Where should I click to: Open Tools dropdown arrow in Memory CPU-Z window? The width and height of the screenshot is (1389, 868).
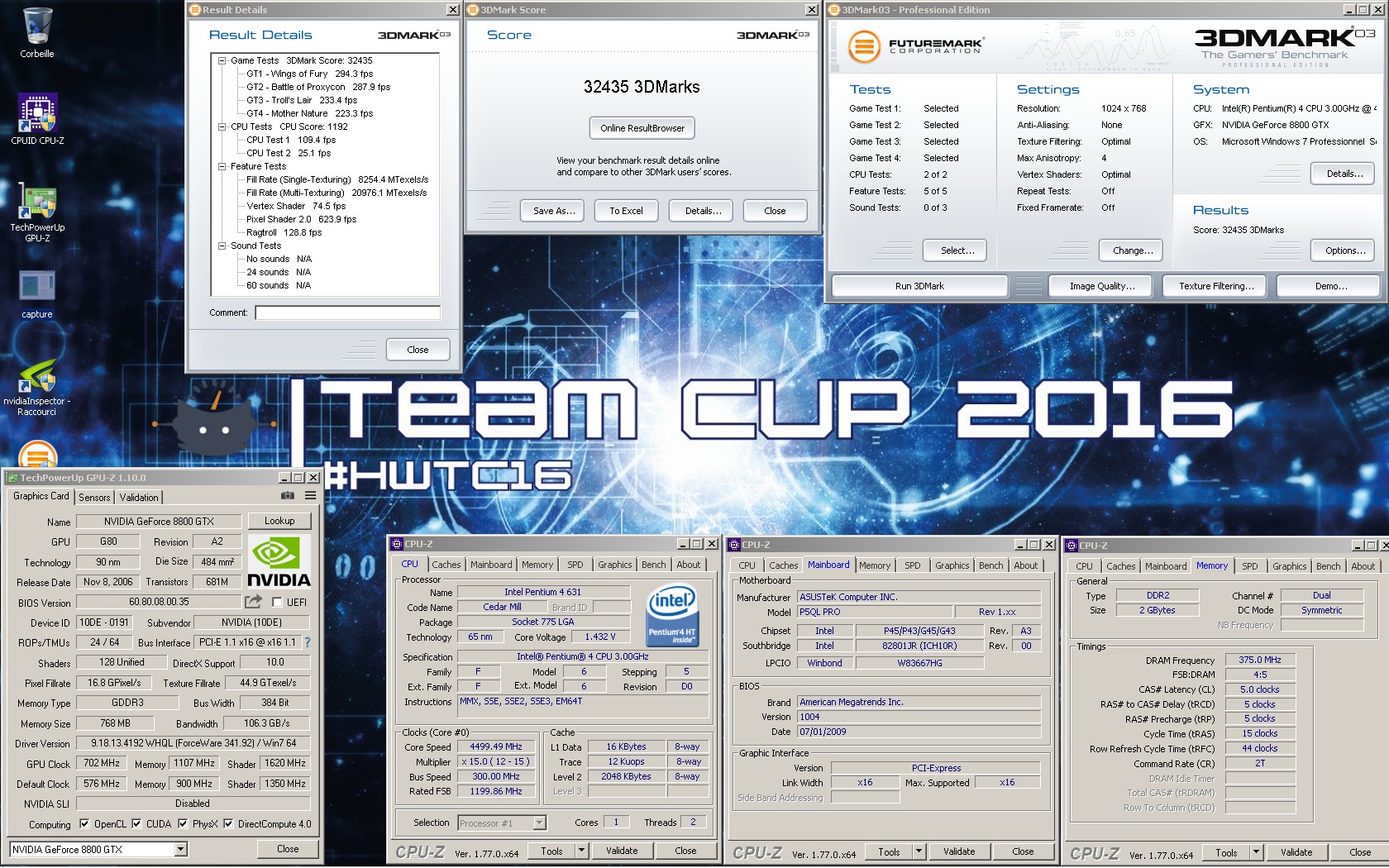click(x=1256, y=852)
